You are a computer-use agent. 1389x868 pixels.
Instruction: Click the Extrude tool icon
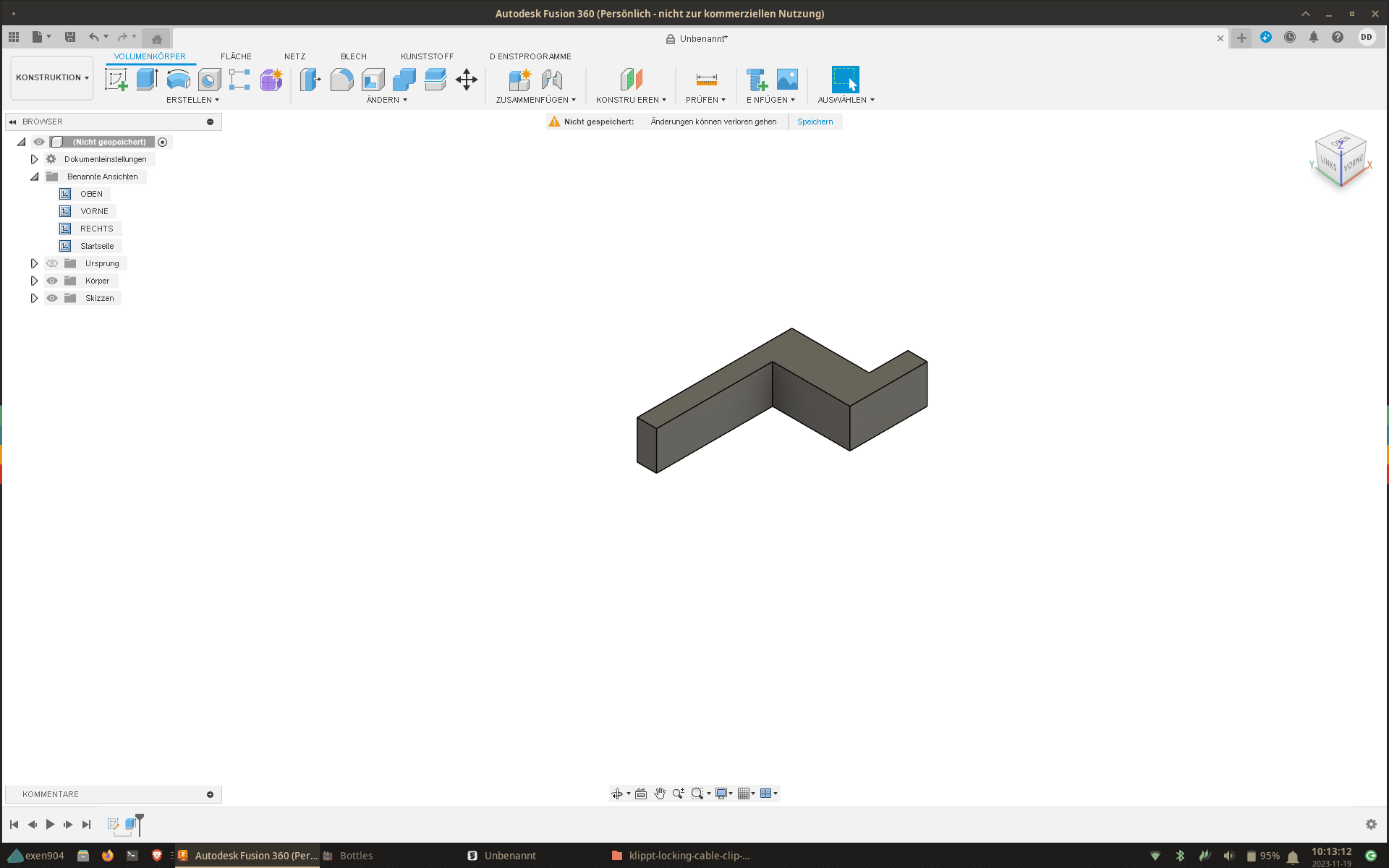point(147,80)
